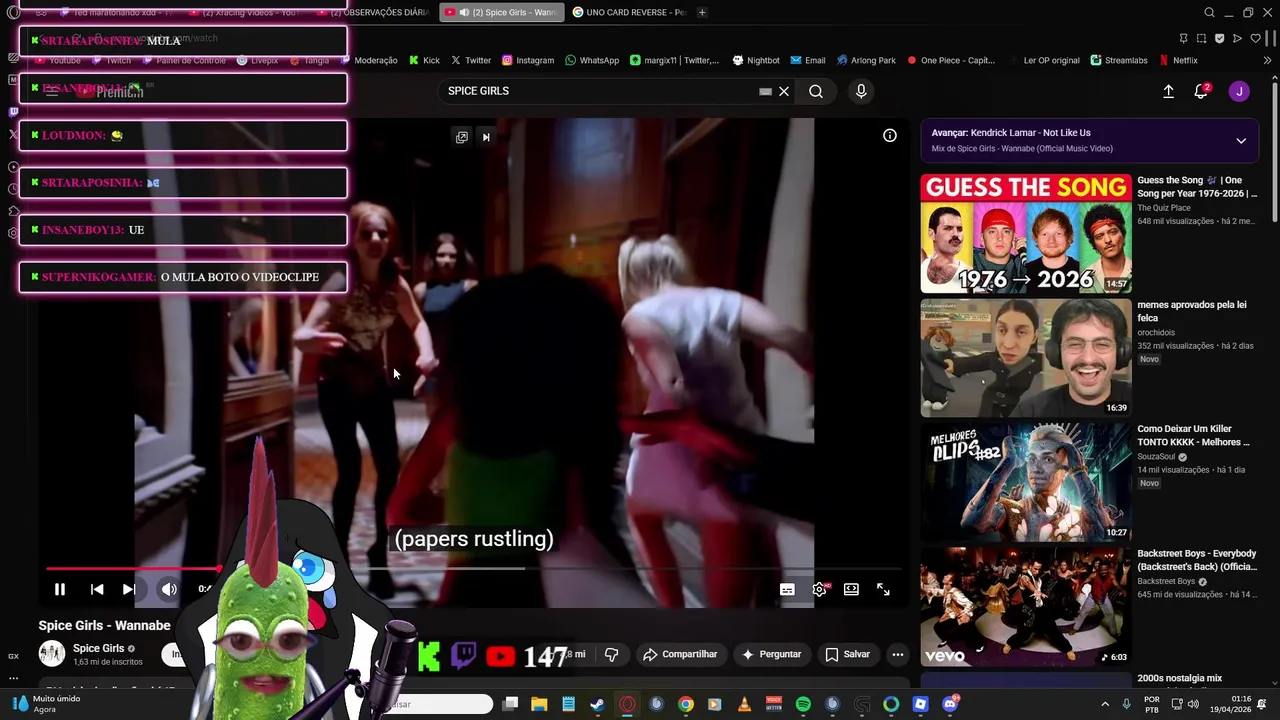Open WhatsApp bookmark
This screenshot has height=720, width=1280.
[592, 60]
